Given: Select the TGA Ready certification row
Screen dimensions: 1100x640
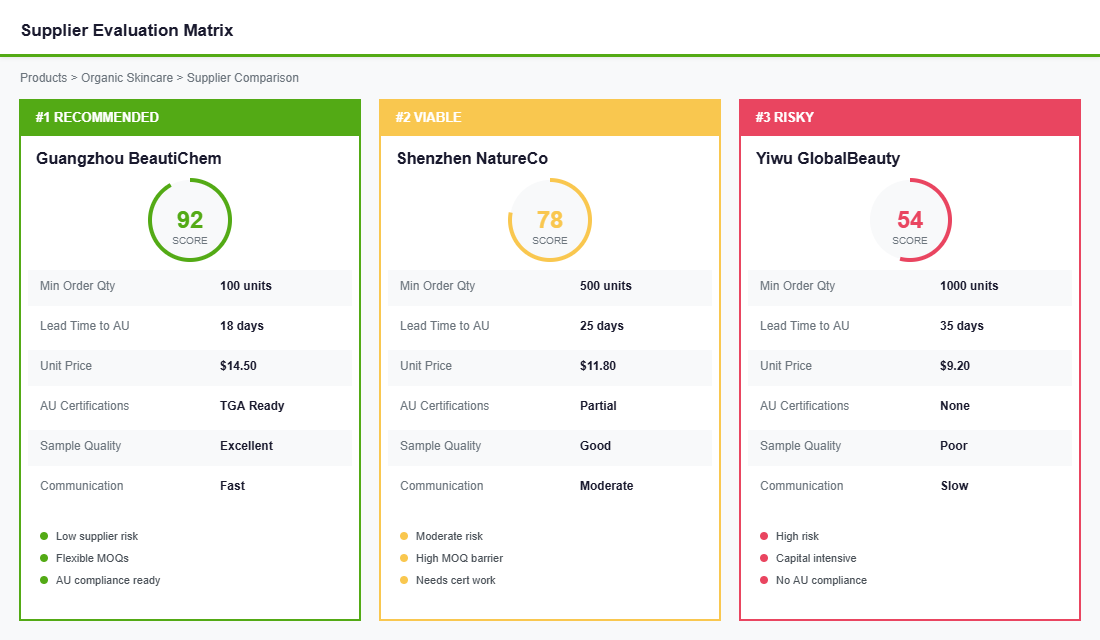Looking at the screenshot, I should [x=190, y=405].
